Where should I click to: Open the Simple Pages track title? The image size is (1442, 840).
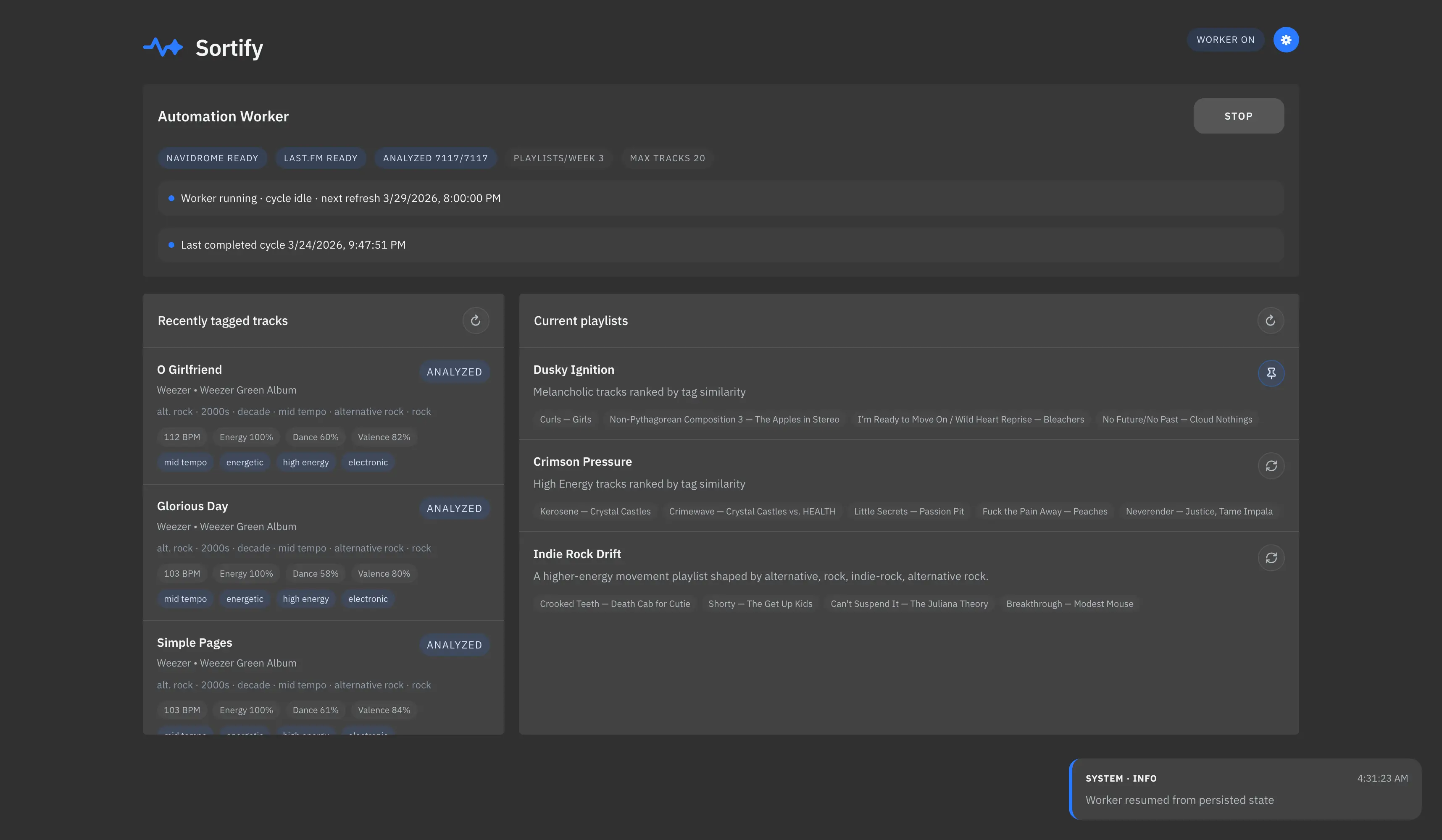[x=195, y=643]
